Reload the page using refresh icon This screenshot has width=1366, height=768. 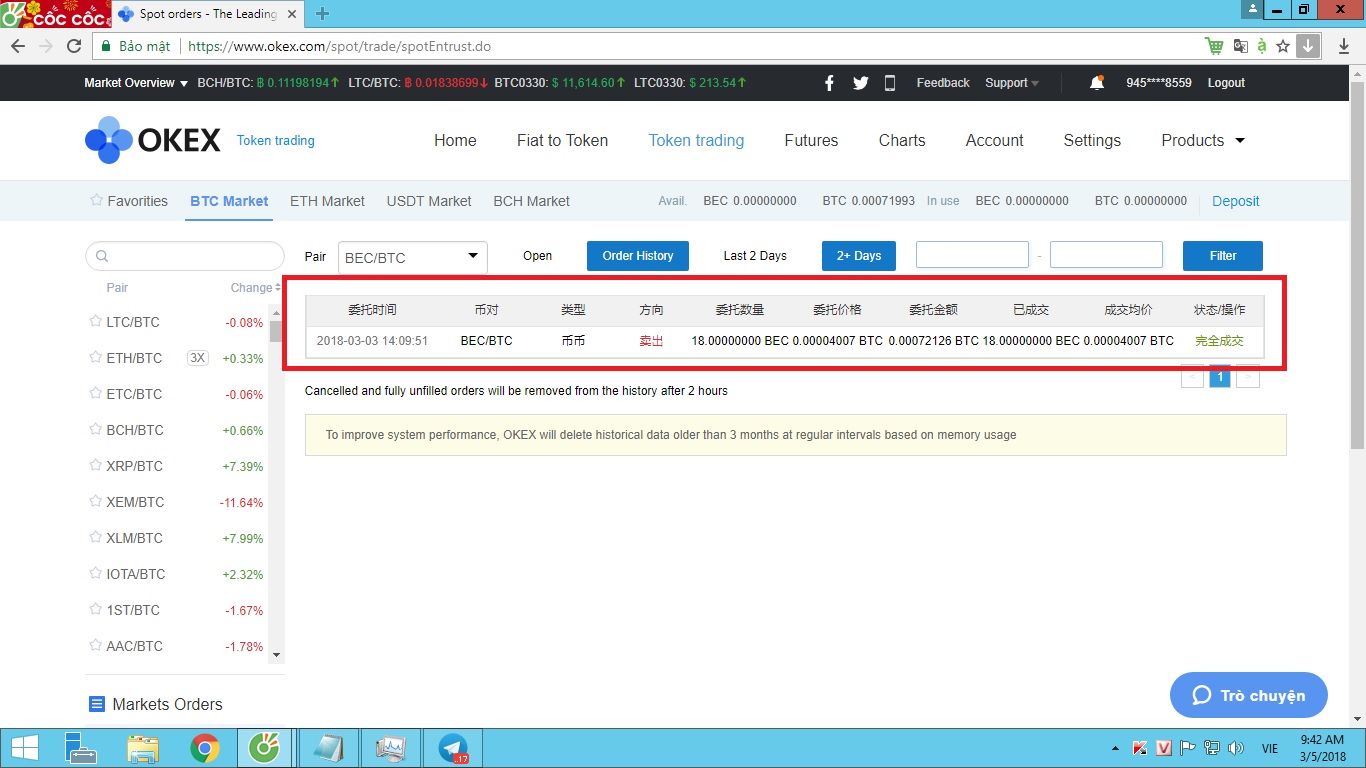[x=74, y=46]
